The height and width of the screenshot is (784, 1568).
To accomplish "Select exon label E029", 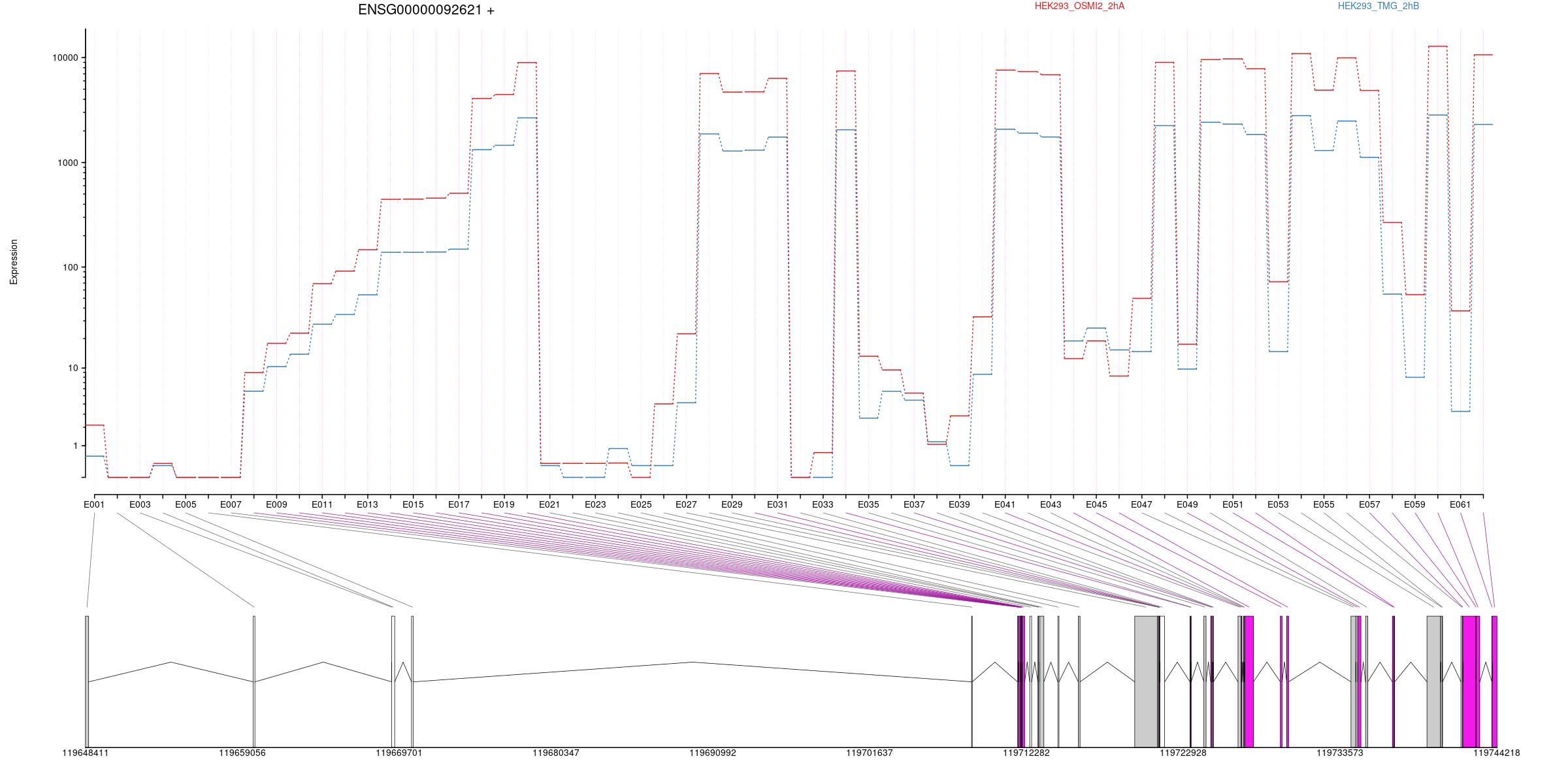I will pyautogui.click(x=732, y=505).
